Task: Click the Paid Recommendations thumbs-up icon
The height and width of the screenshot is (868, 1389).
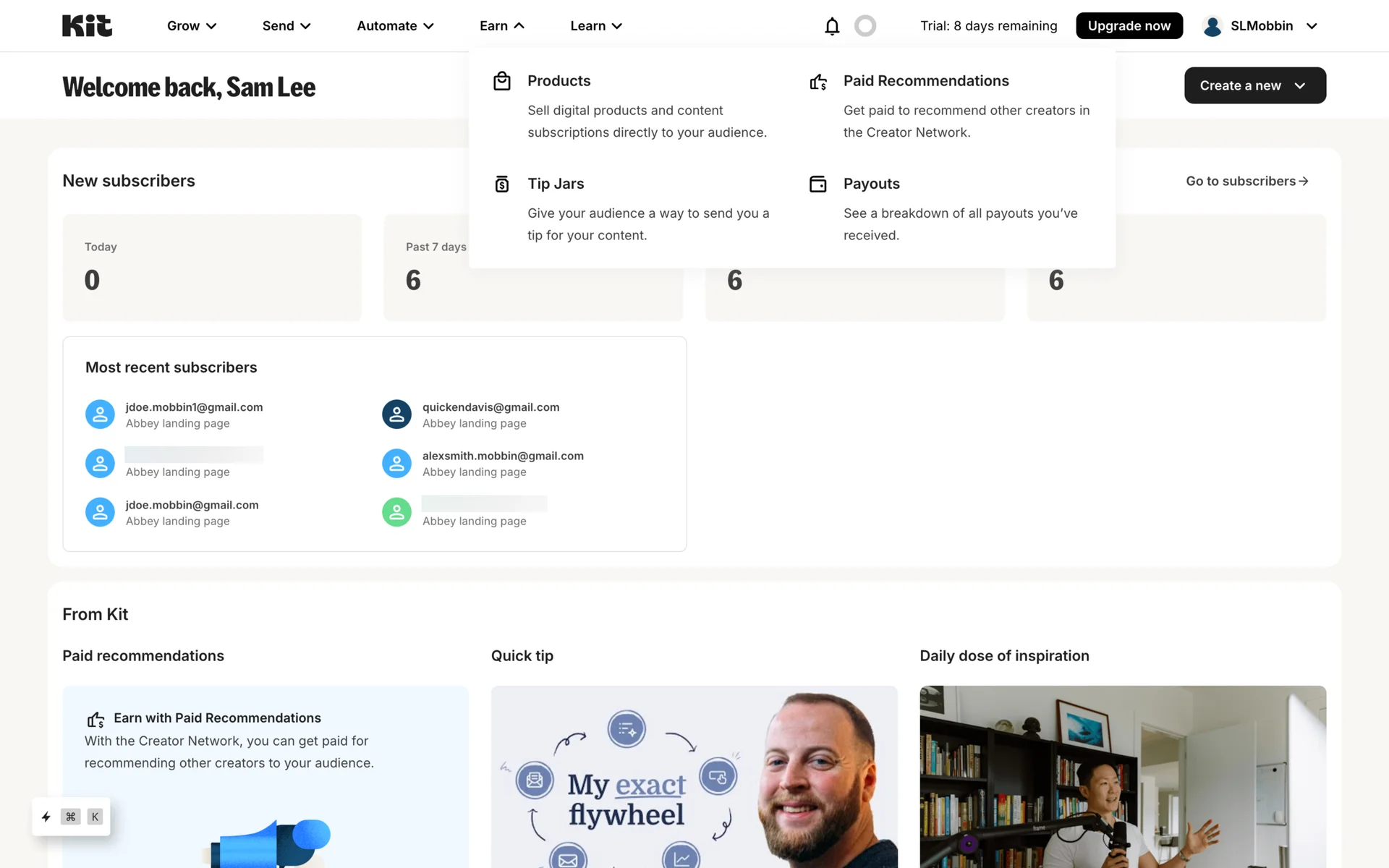Action: [817, 82]
